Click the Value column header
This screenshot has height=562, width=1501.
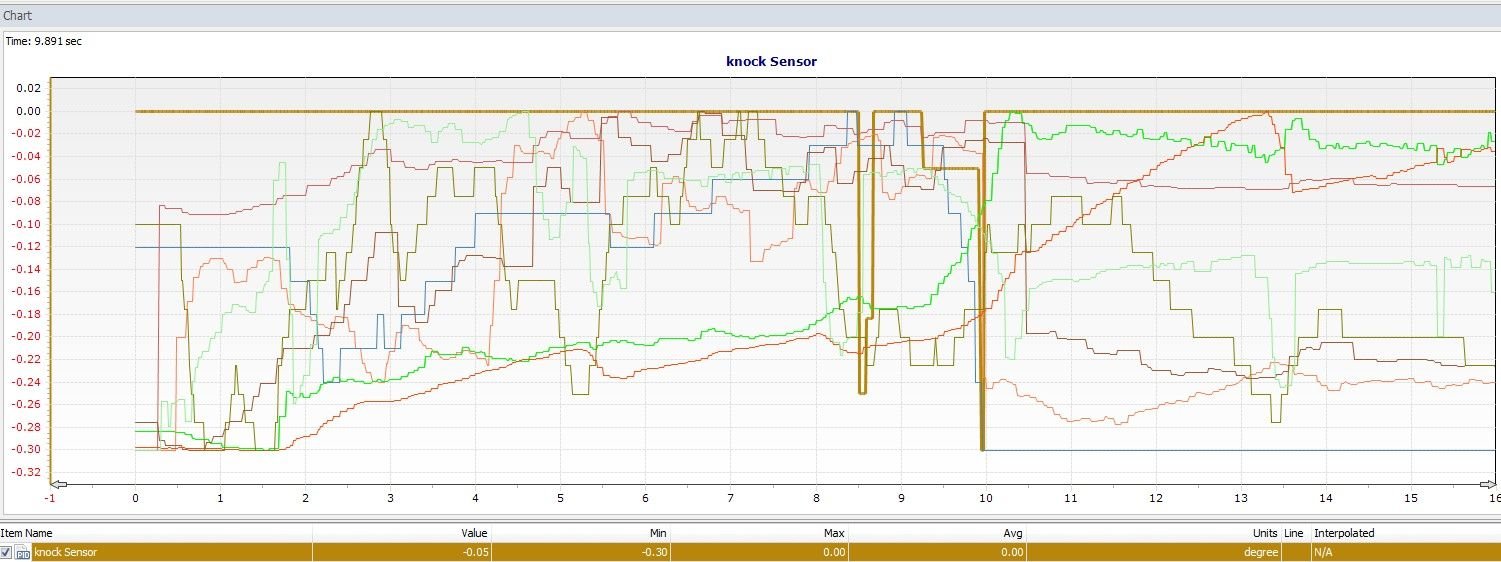473,533
